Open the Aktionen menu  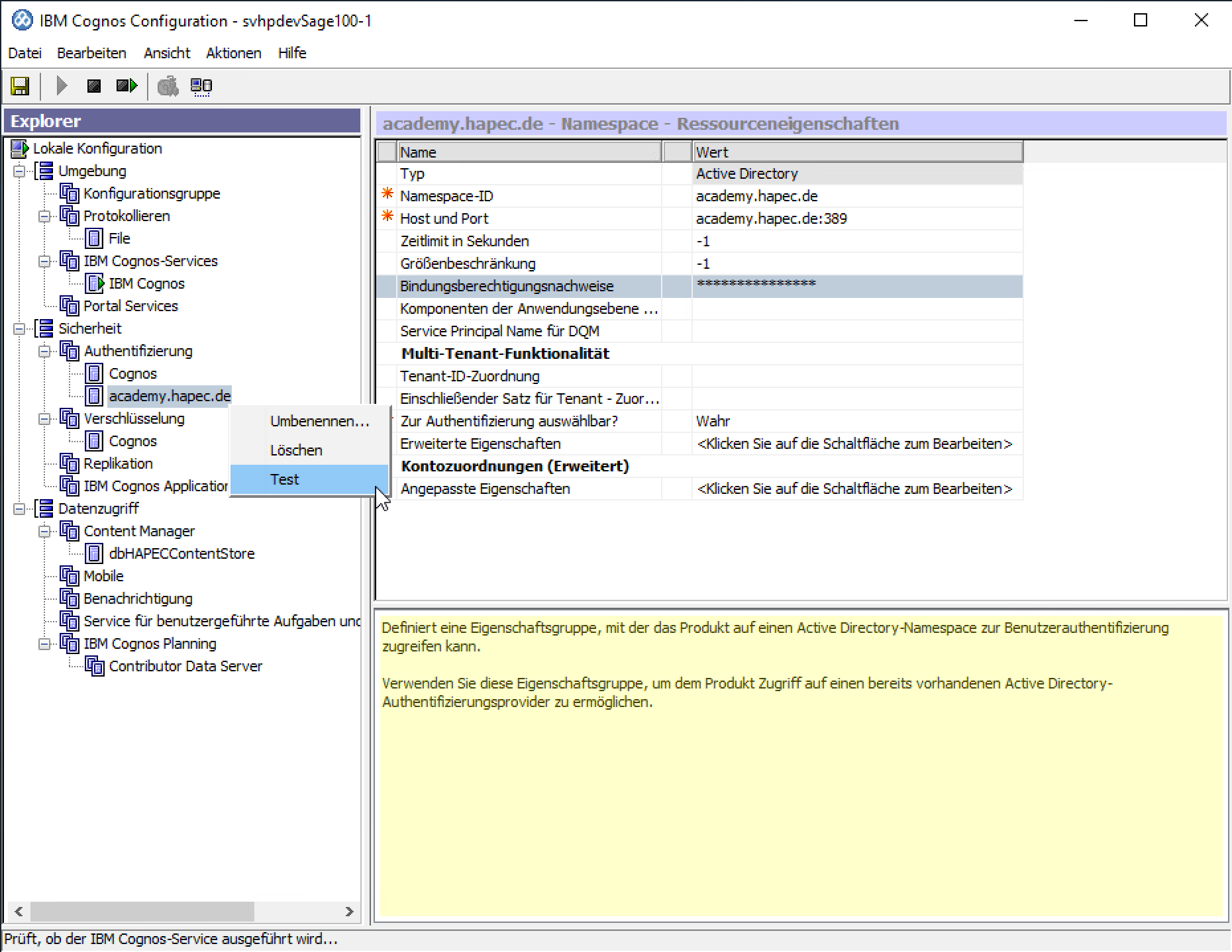[x=233, y=53]
